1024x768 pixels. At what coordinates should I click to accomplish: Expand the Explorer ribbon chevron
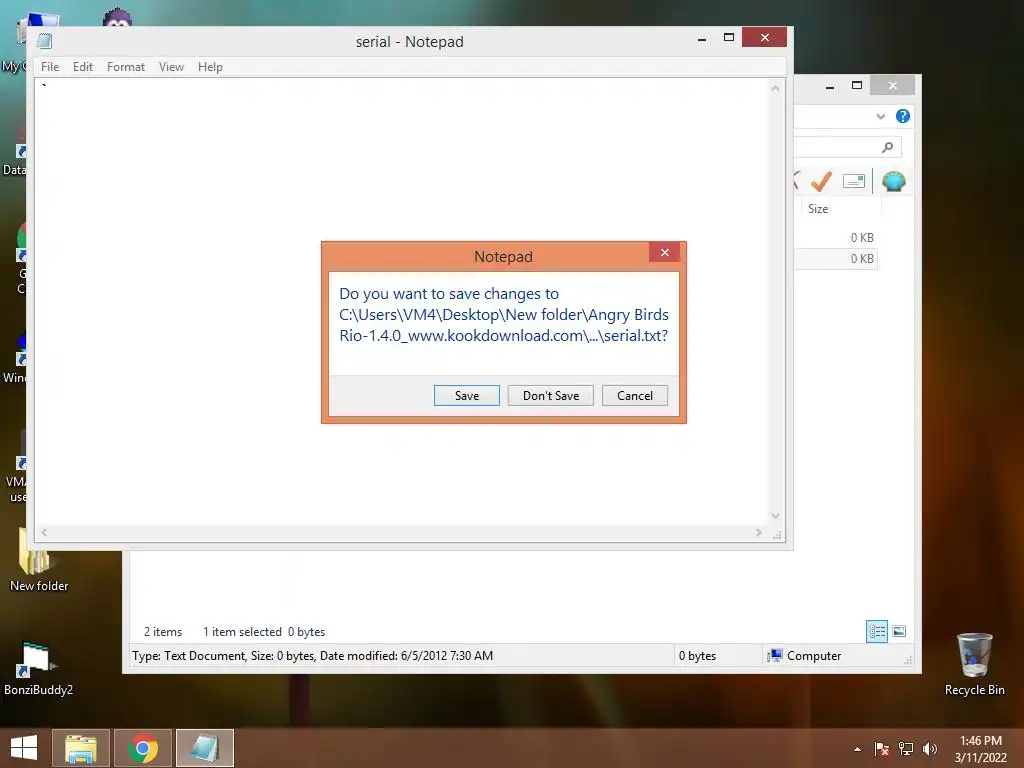[x=880, y=116]
